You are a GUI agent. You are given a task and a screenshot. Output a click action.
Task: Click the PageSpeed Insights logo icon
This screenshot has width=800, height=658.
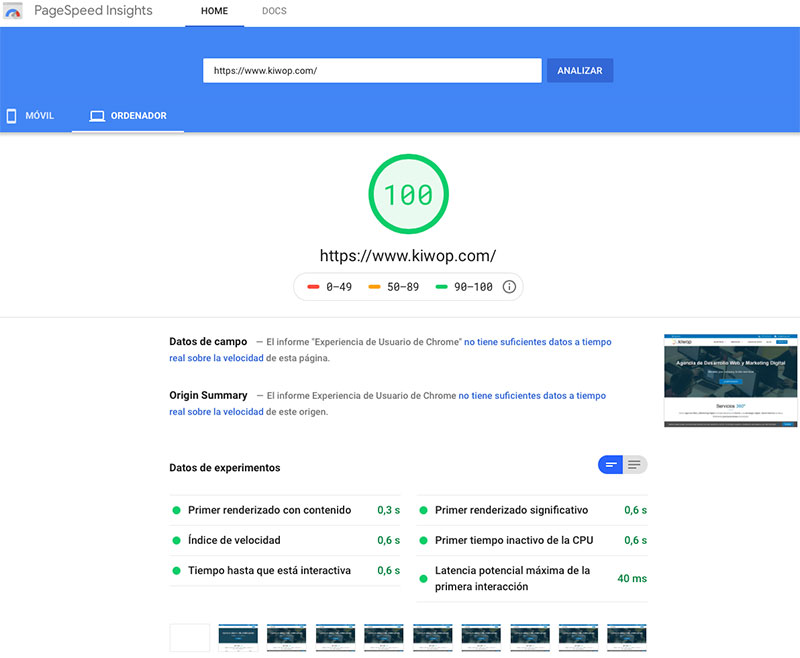coord(14,11)
